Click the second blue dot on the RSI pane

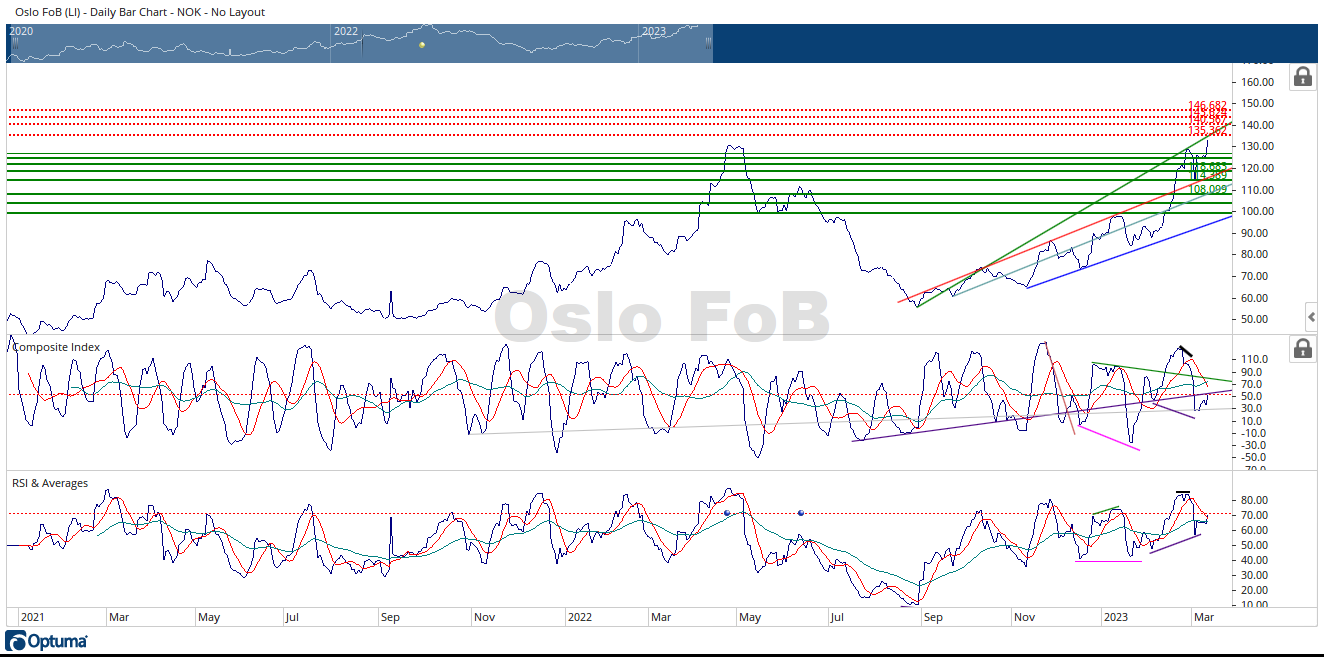801,512
